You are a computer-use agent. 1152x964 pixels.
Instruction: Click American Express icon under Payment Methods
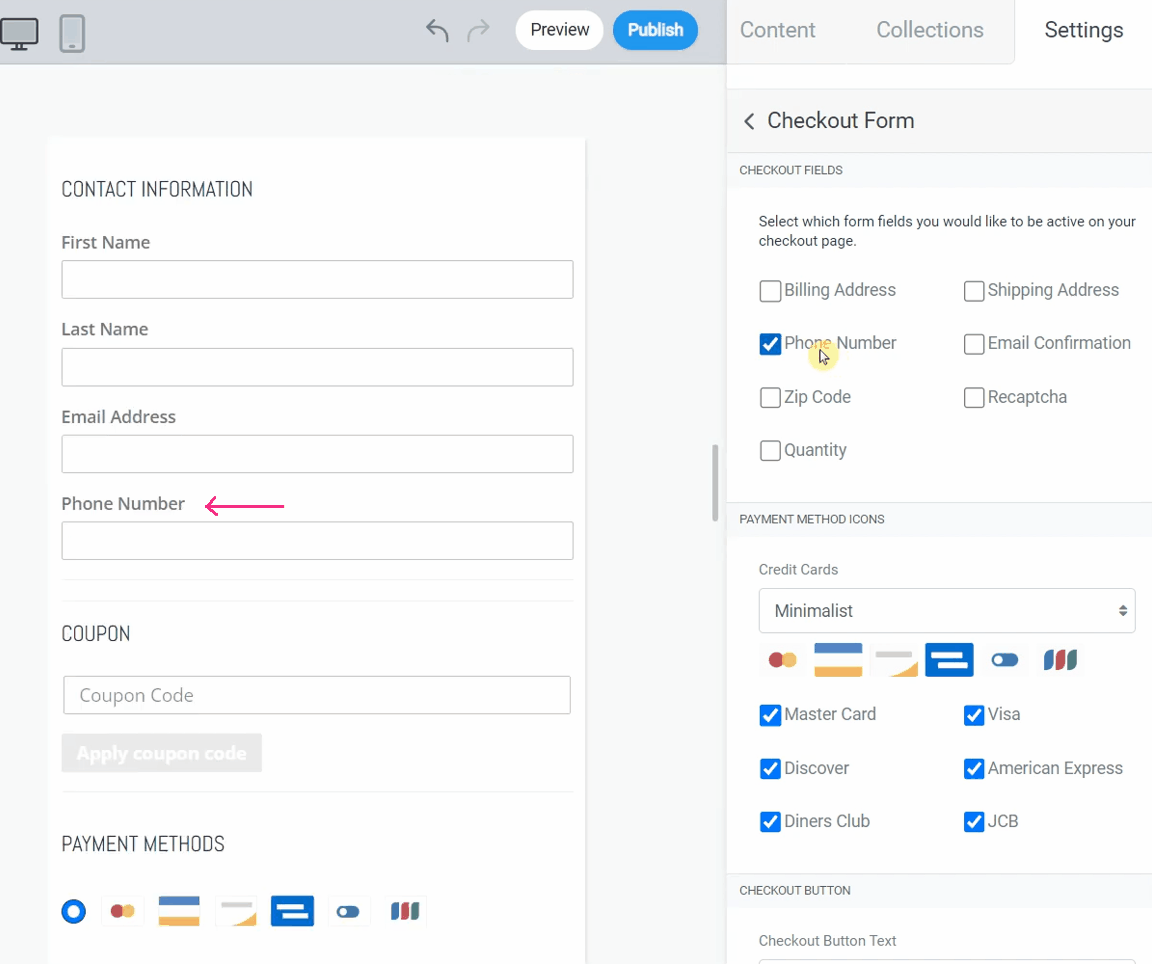point(292,911)
